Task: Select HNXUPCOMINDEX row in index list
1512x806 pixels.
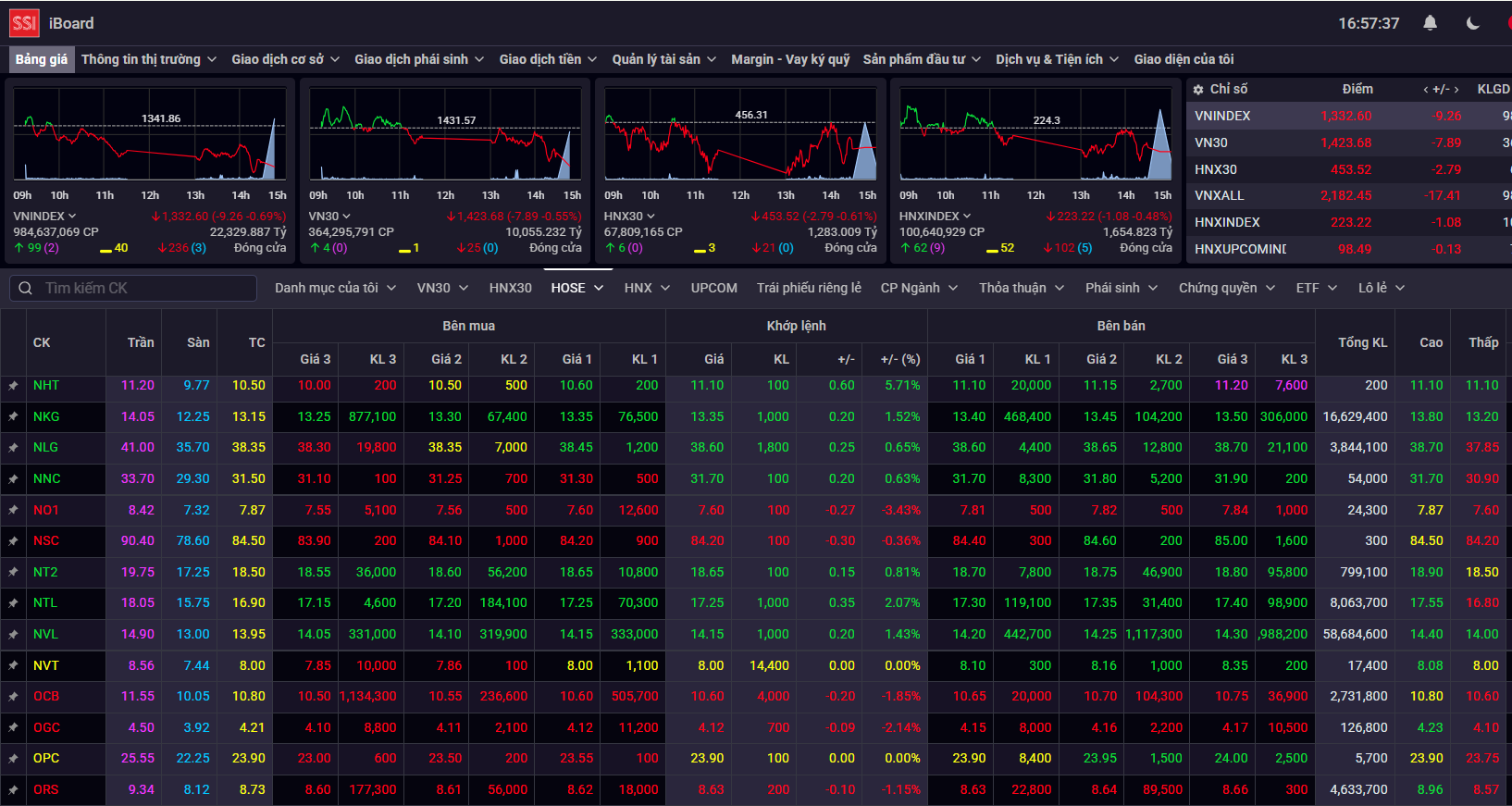Action: [x=1349, y=249]
